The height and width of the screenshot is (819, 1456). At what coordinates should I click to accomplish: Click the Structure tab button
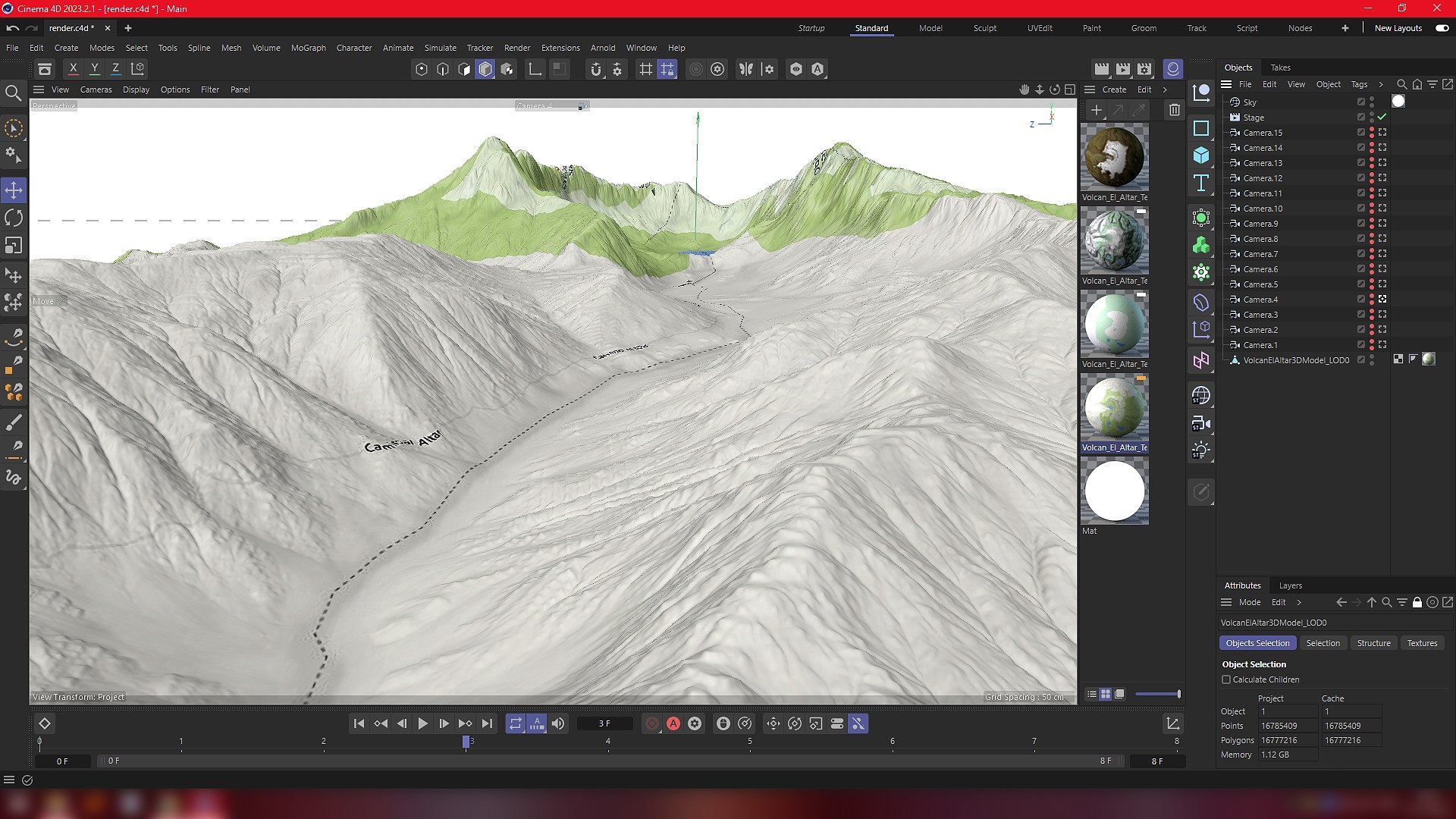point(1373,643)
